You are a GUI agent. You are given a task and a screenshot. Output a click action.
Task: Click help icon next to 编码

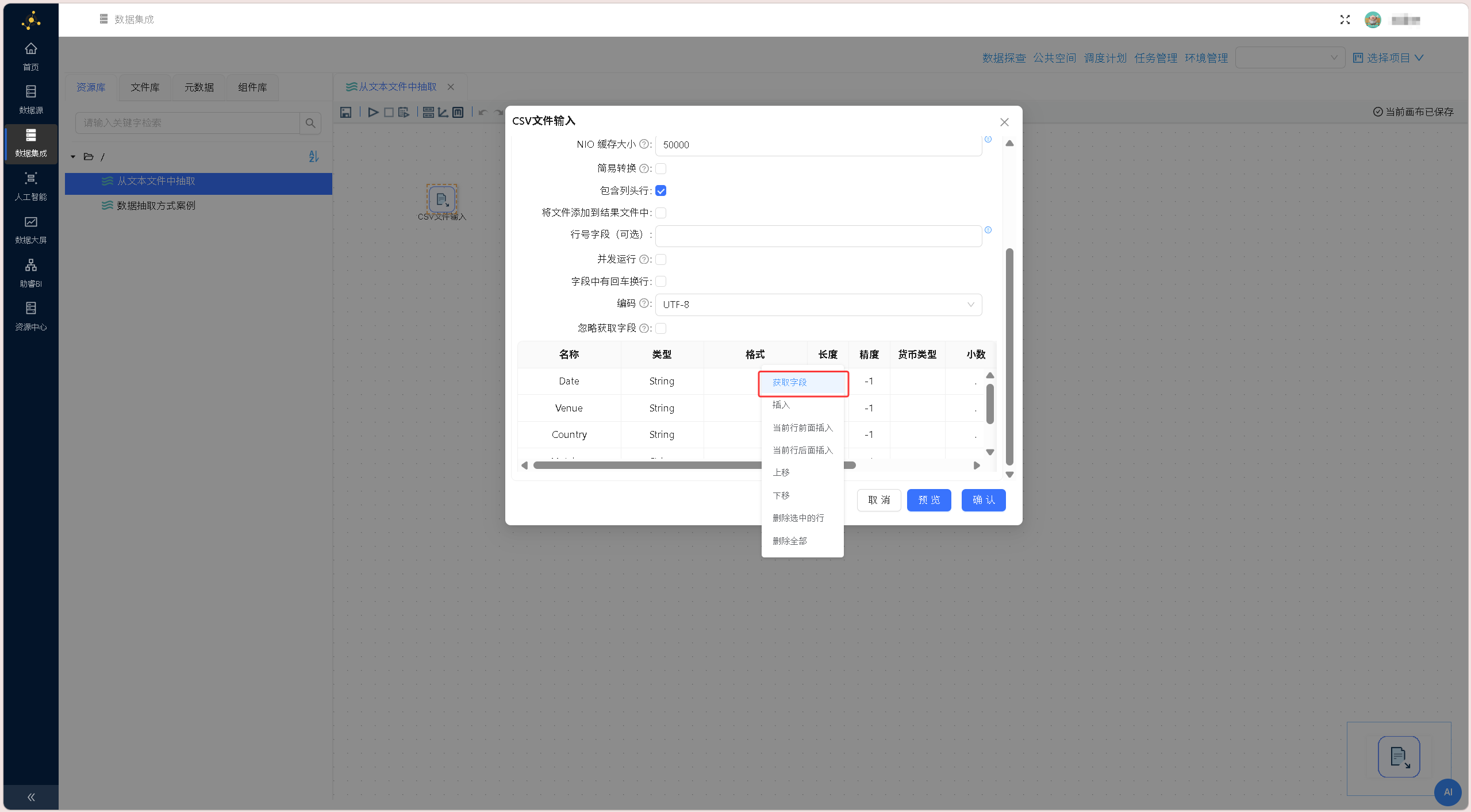pyautogui.click(x=644, y=303)
